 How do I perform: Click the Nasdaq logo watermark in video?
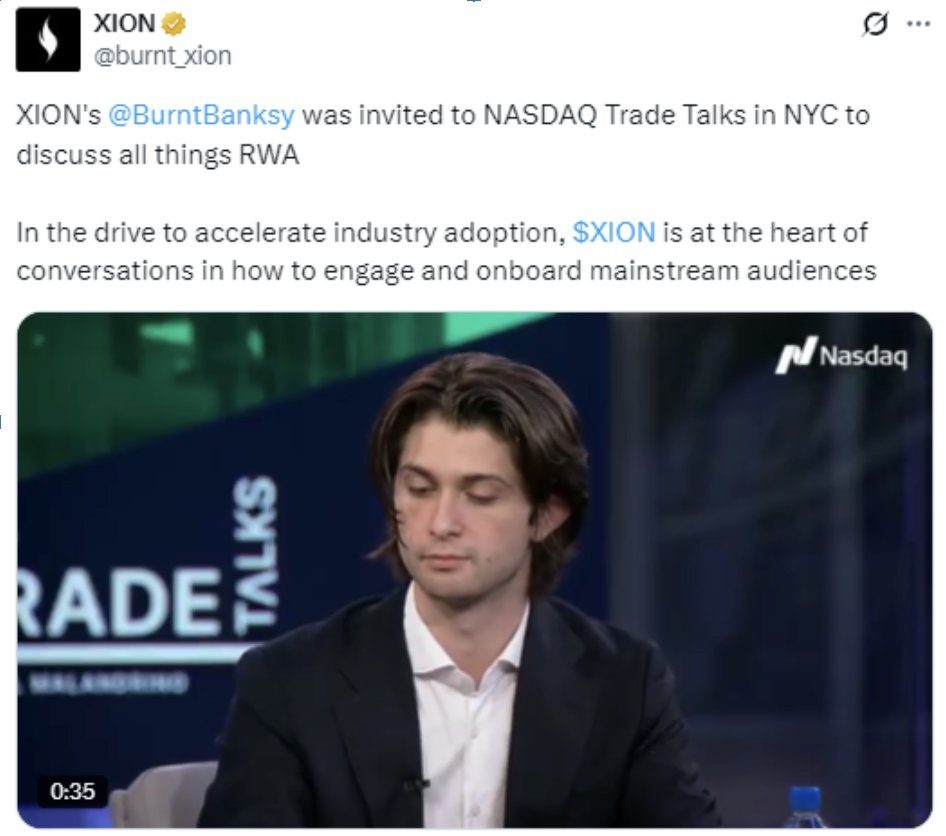point(841,355)
